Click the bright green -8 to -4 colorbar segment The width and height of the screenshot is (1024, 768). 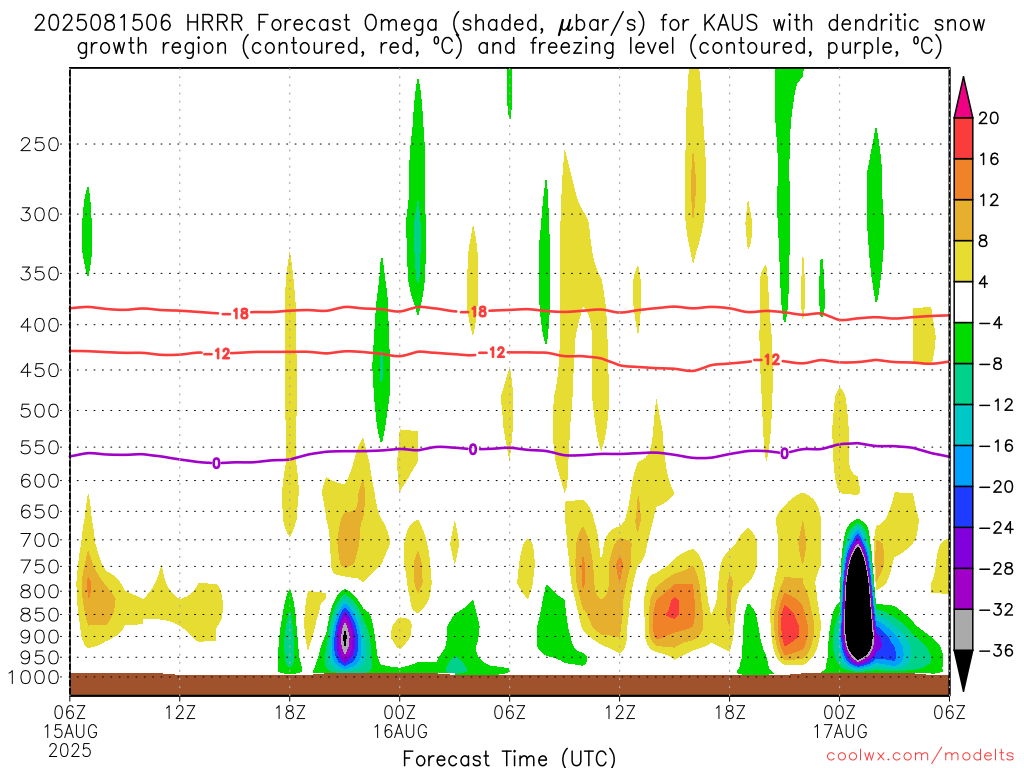coord(963,344)
